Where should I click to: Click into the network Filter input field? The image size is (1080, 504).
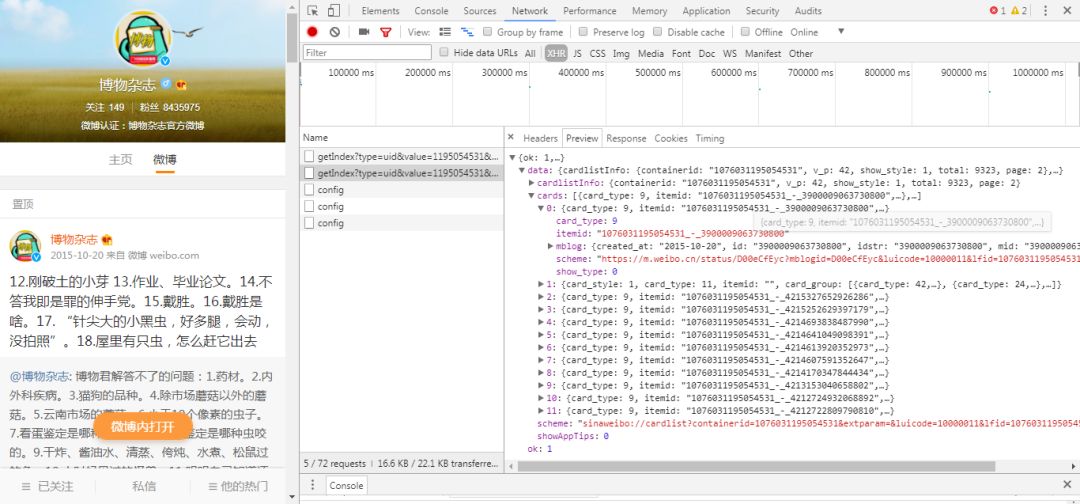tap(367, 52)
